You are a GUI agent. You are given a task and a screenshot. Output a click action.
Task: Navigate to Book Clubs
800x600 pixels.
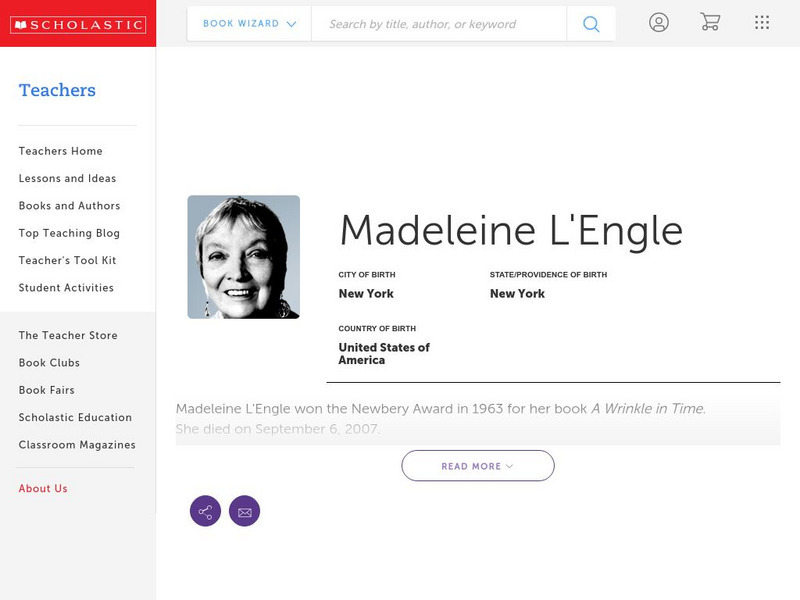click(x=47, y=362)
